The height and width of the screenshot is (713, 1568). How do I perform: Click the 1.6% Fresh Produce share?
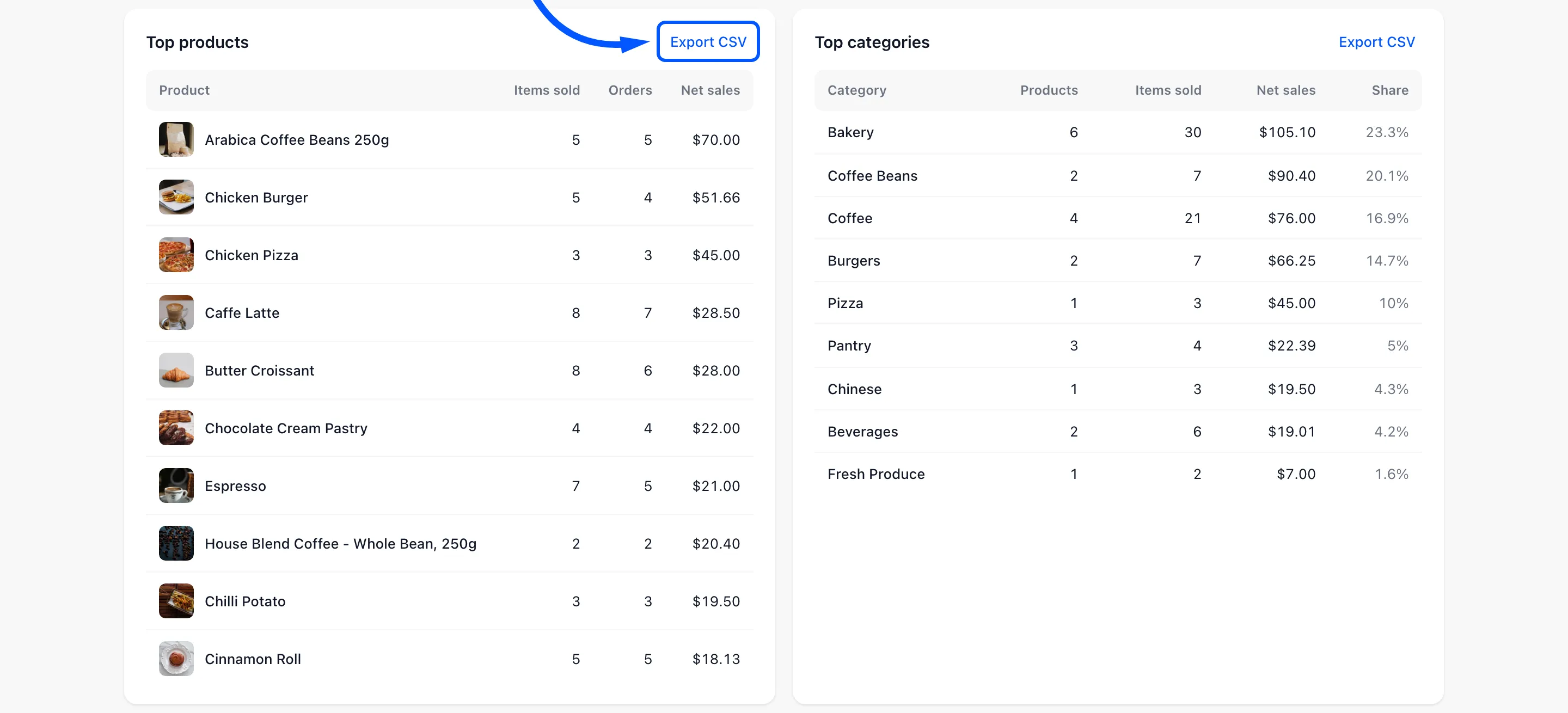tap(1391, 474)
